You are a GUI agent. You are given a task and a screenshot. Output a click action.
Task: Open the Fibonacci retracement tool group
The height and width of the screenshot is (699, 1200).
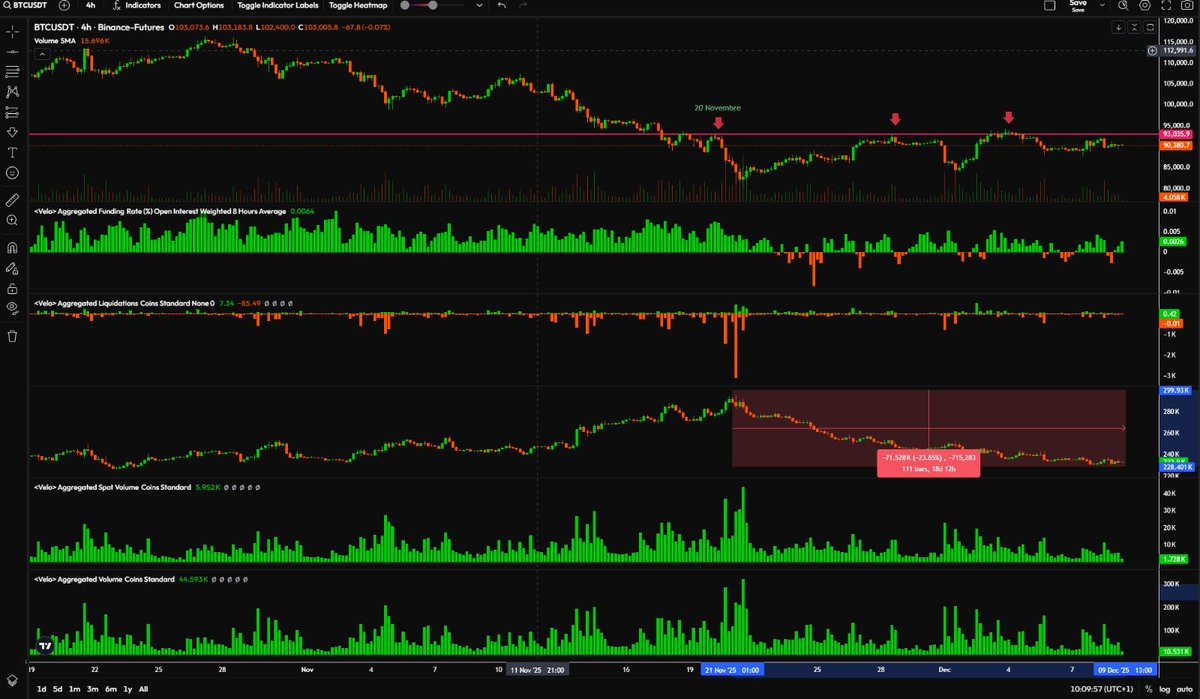coord(12,71)
